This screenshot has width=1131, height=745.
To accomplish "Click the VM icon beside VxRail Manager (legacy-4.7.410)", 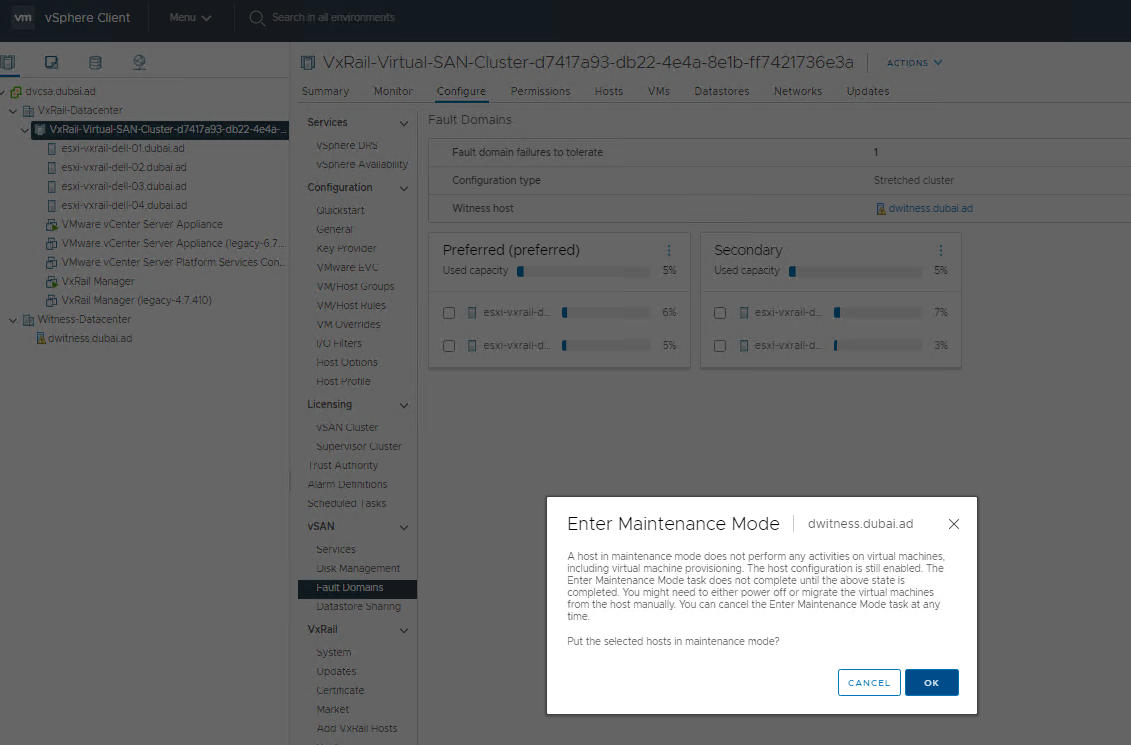I will 51,300.
